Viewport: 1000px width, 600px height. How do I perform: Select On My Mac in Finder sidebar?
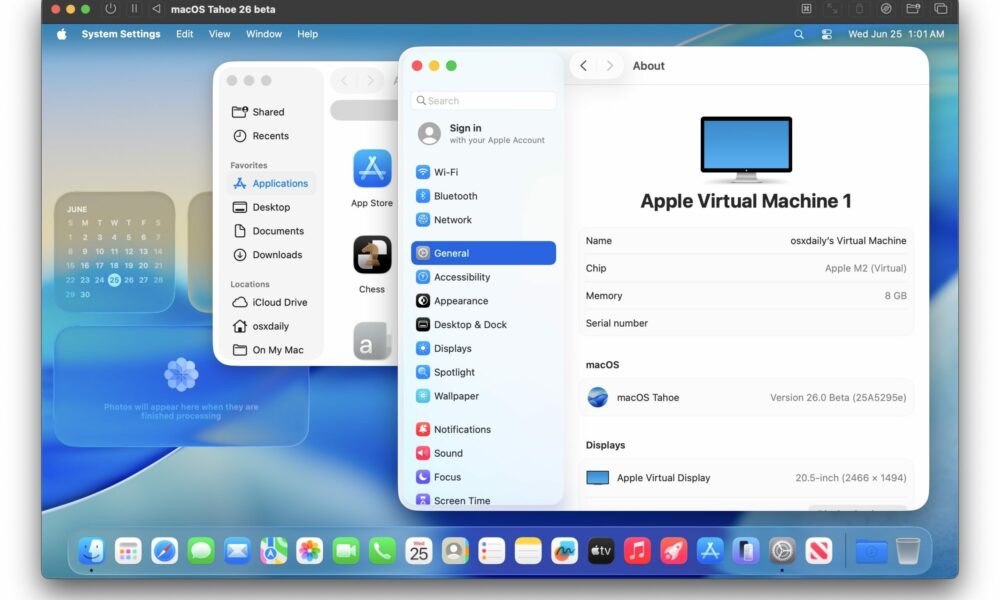pyautogui.click(x=271, y=350)
